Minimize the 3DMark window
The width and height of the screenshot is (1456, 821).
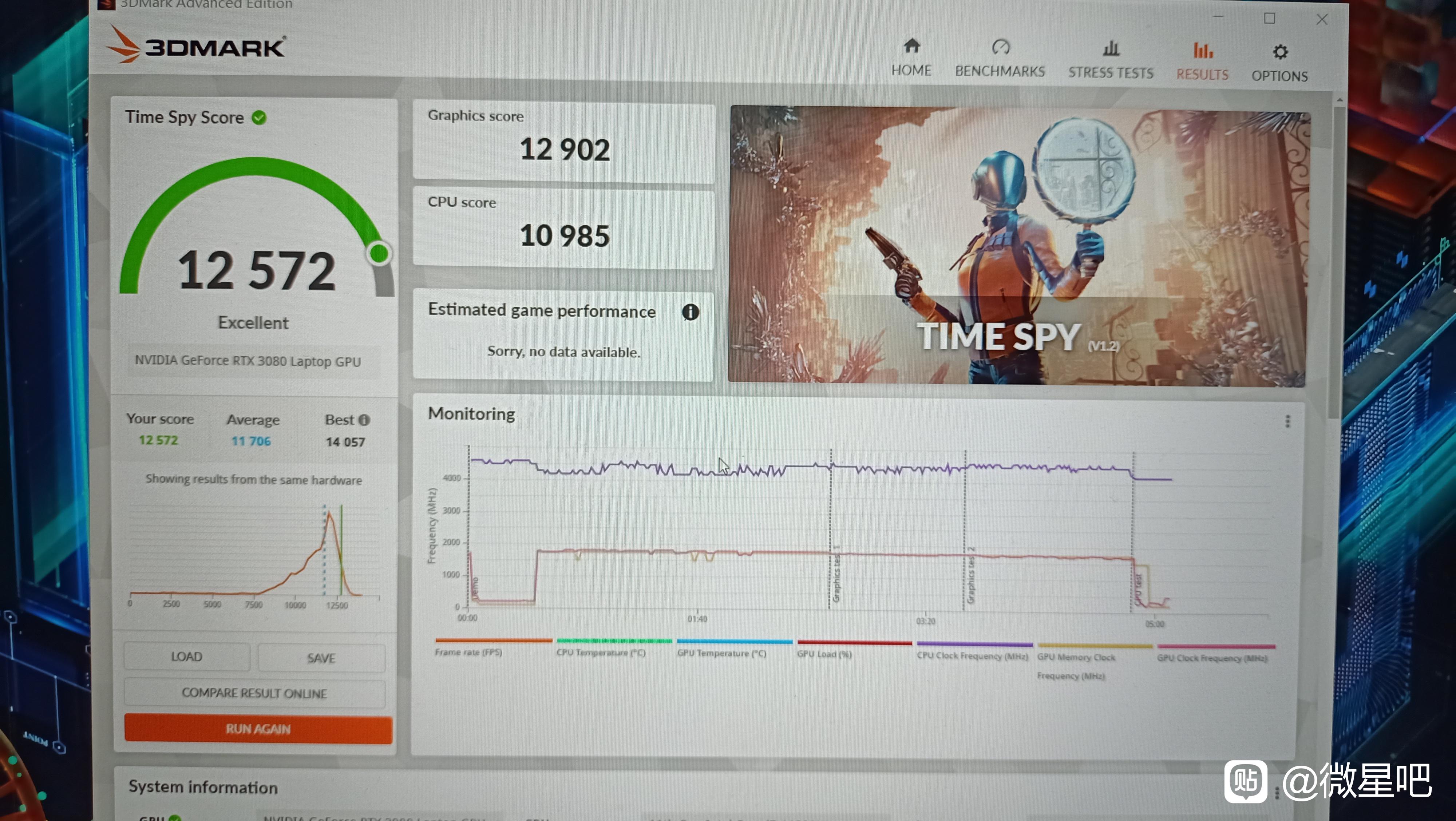(1218, 17)
